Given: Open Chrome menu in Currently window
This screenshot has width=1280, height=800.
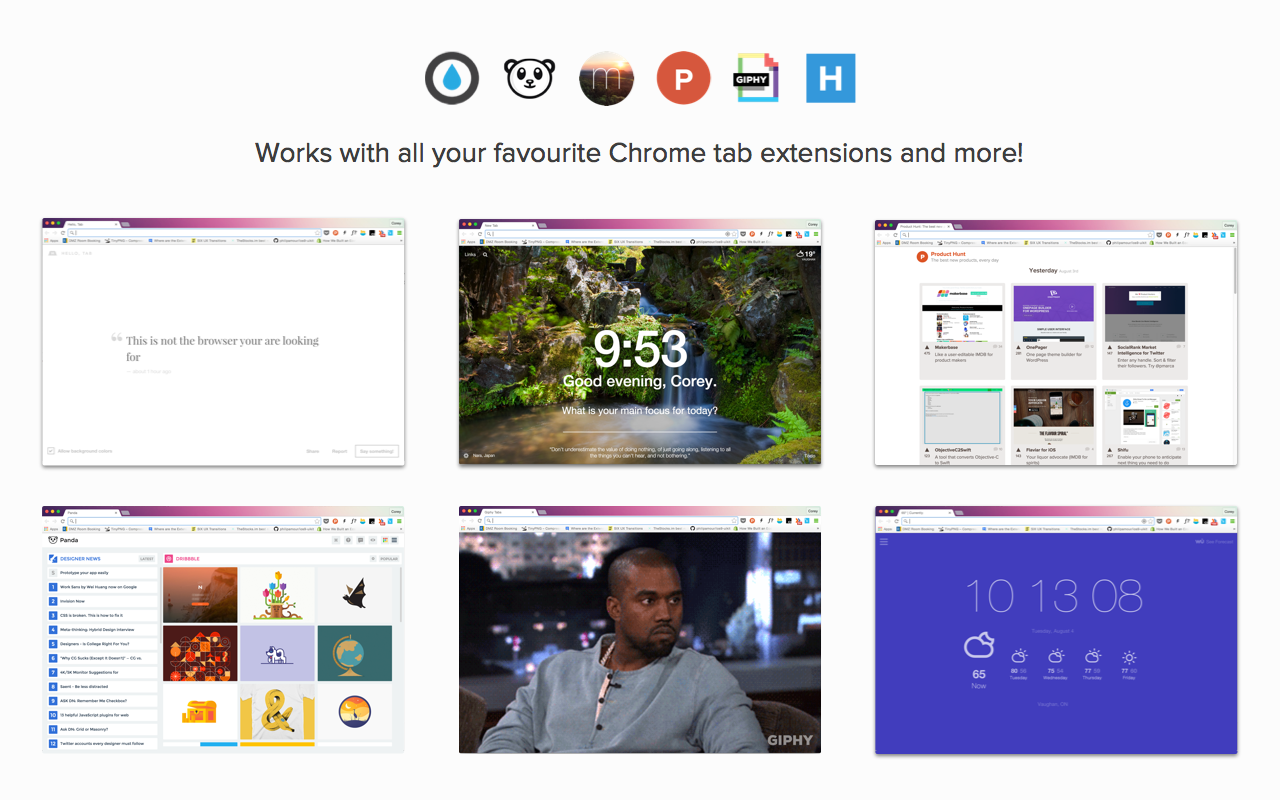Looking at the screenshot, I should (1232, 521).
